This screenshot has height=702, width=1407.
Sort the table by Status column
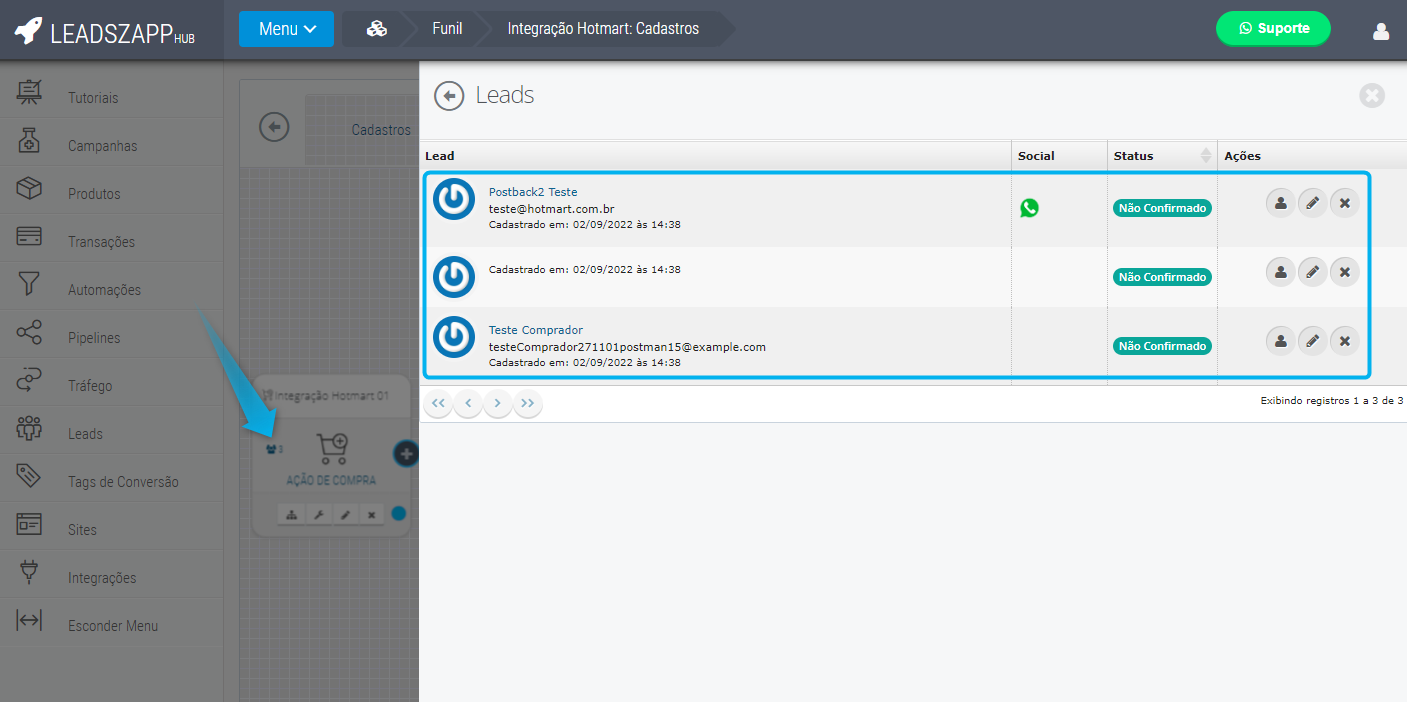coord(1205,156)
